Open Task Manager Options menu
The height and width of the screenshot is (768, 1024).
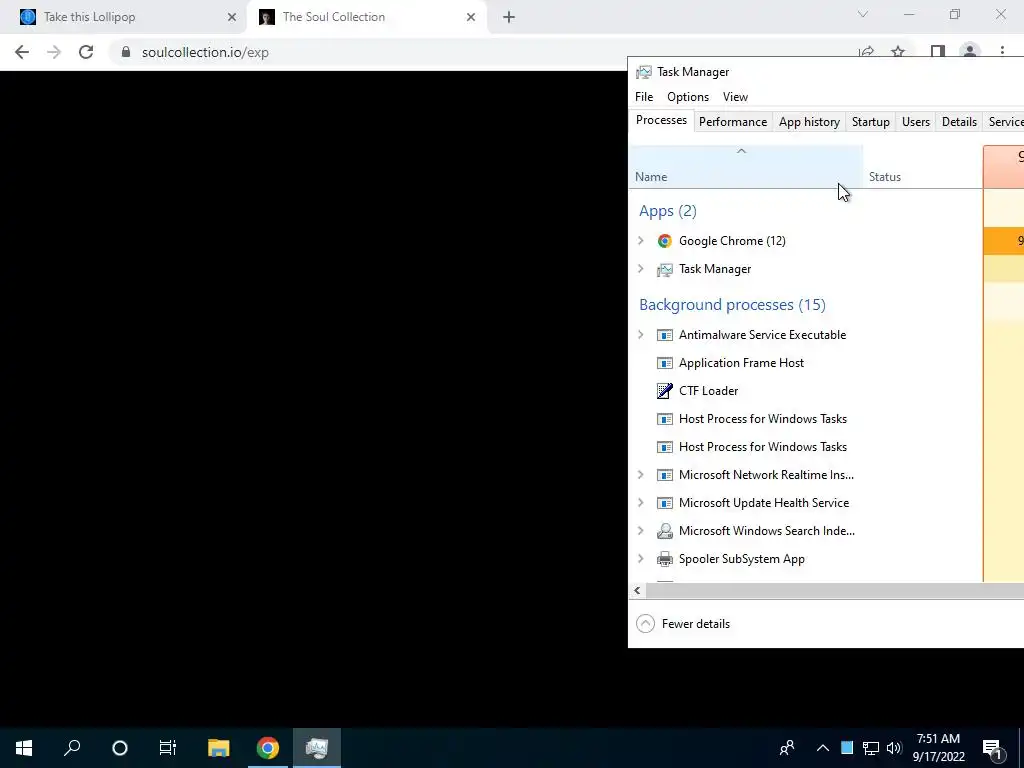click(x=688, y=97)
